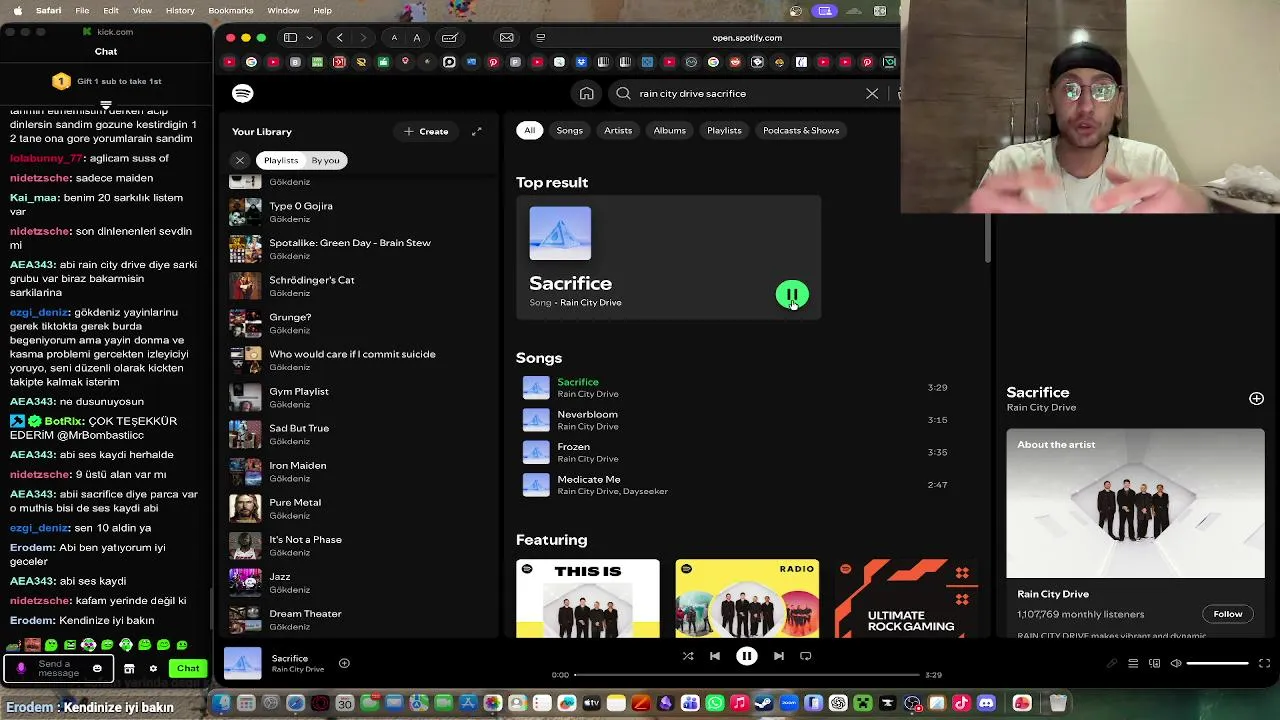This screenshot has height=720, width=1280.
Task: Open Rain City Drive link in top result
Action: point(591,303)
